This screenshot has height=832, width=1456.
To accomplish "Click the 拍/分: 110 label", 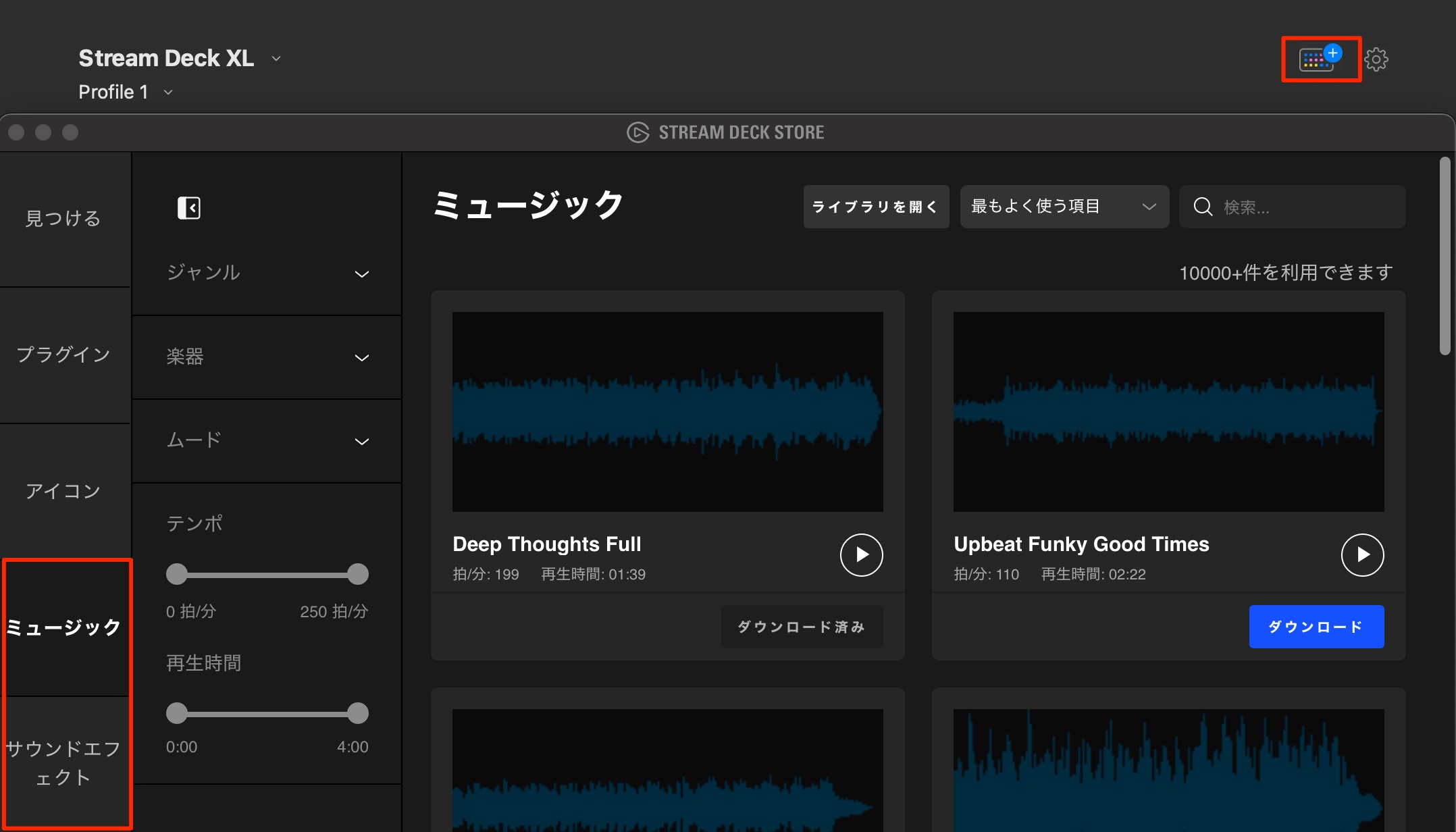I will pyautogui.click(x=986, y=575).
